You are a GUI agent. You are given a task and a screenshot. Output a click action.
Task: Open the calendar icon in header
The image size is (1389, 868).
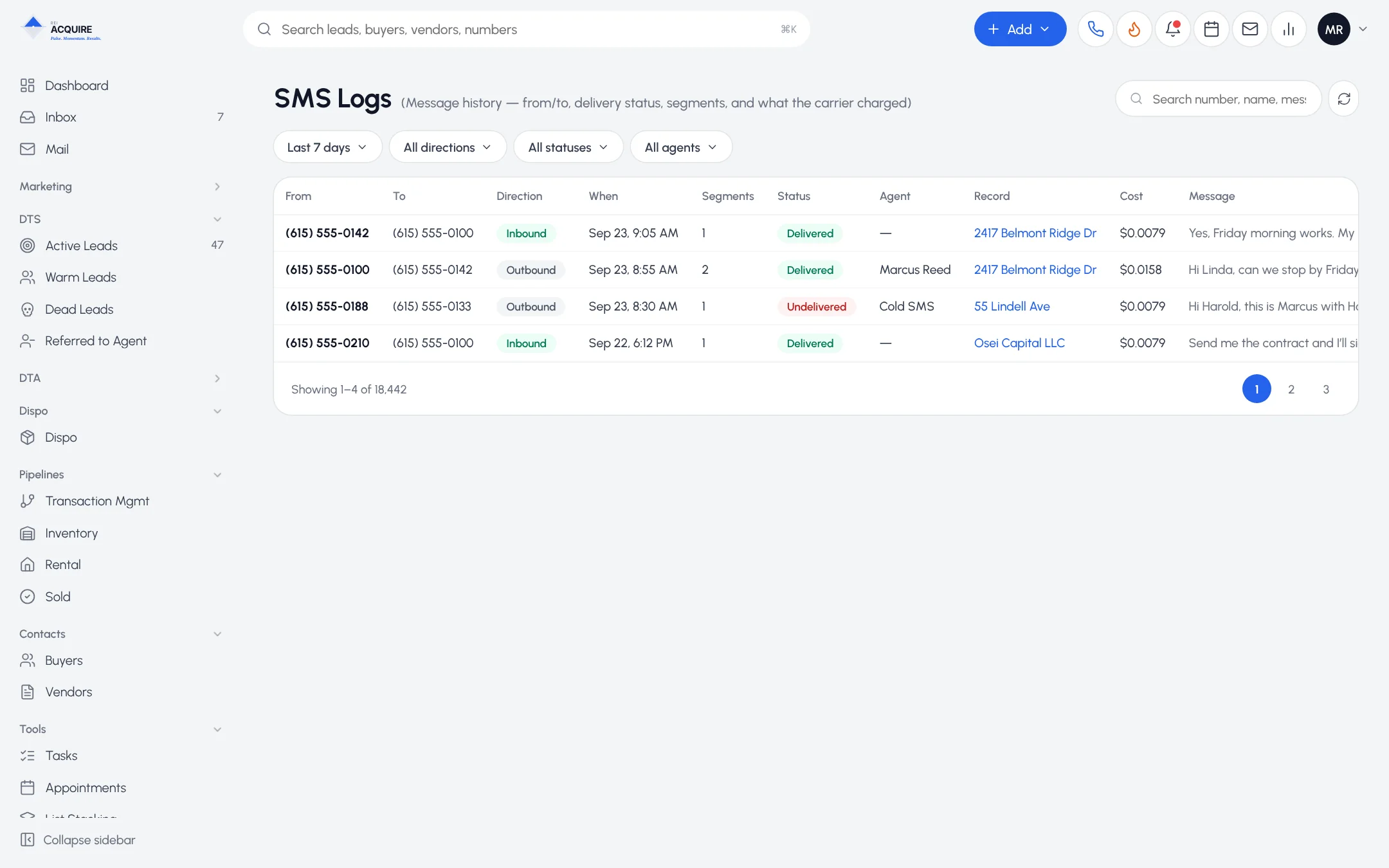1211,29
